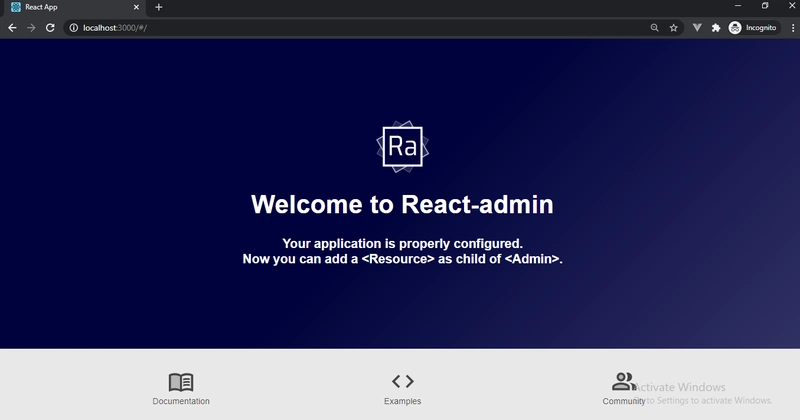Click the Examples code brackets icon

403,381
